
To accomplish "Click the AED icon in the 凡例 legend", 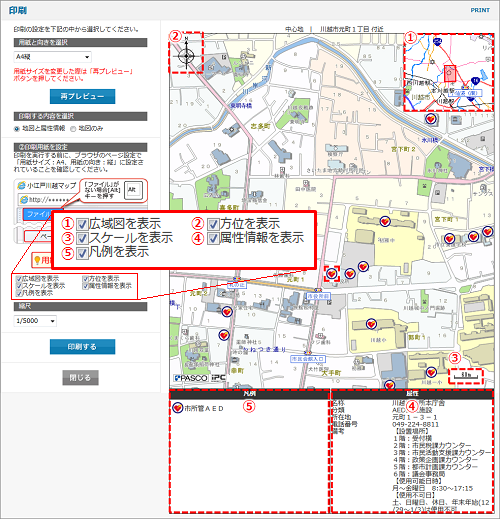I will (x=178, y=407).
